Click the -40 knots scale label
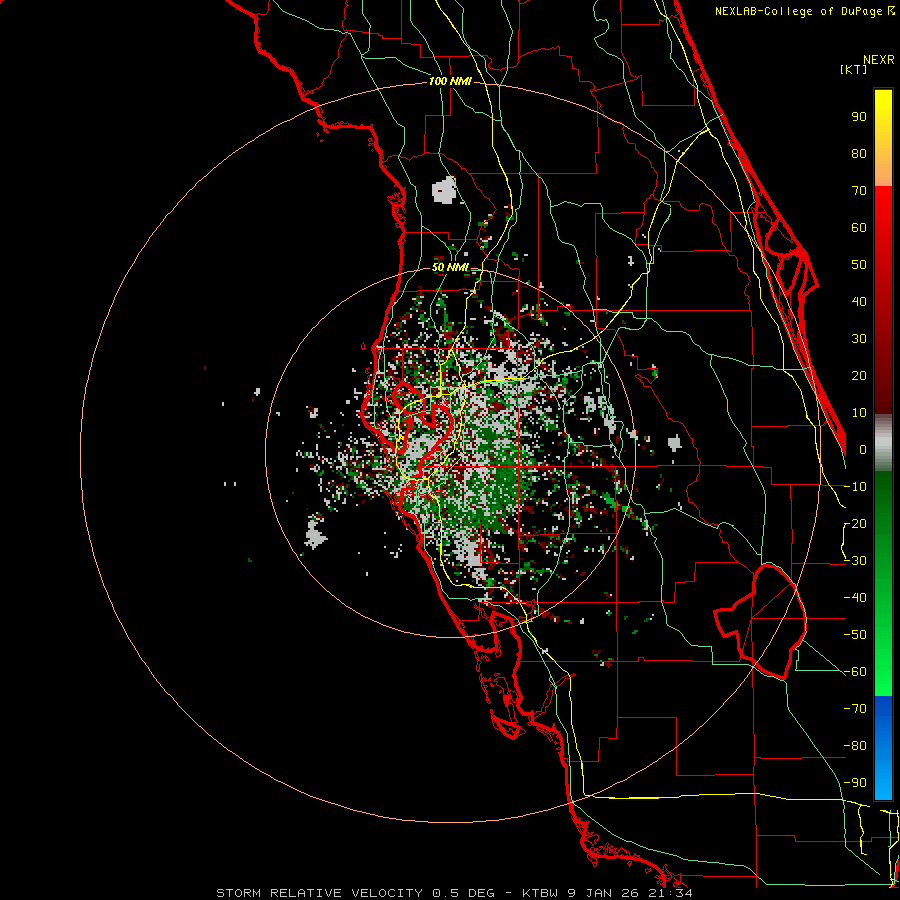The width and height of the screenshot is (900, 900). coord(855,598)
